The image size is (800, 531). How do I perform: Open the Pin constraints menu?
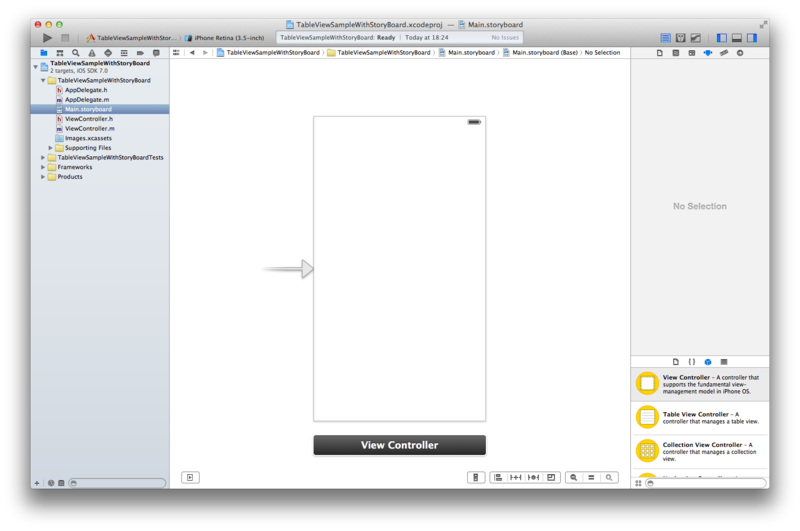pos(516,477)
